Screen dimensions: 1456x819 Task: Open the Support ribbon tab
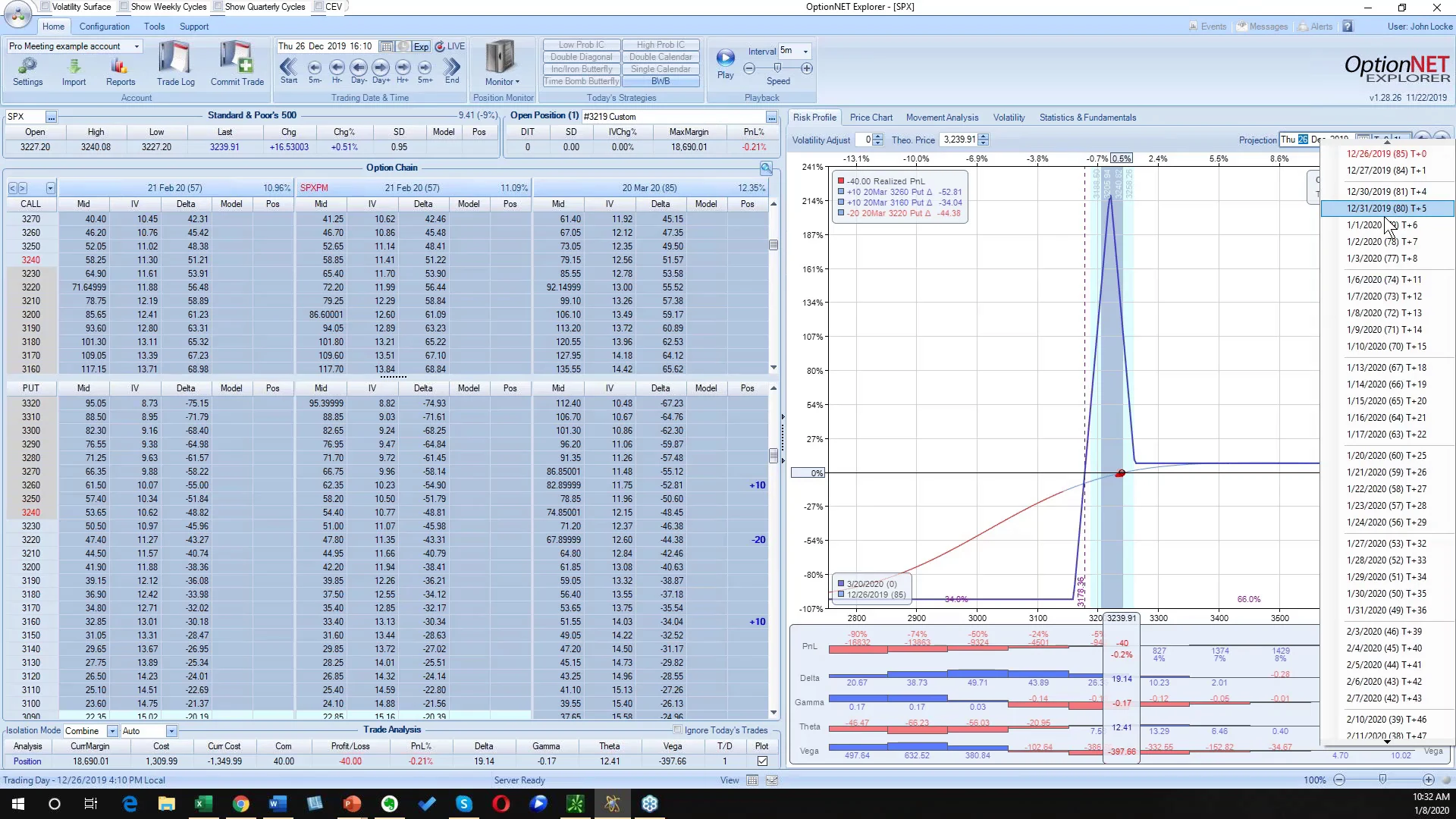coord(194,27)
